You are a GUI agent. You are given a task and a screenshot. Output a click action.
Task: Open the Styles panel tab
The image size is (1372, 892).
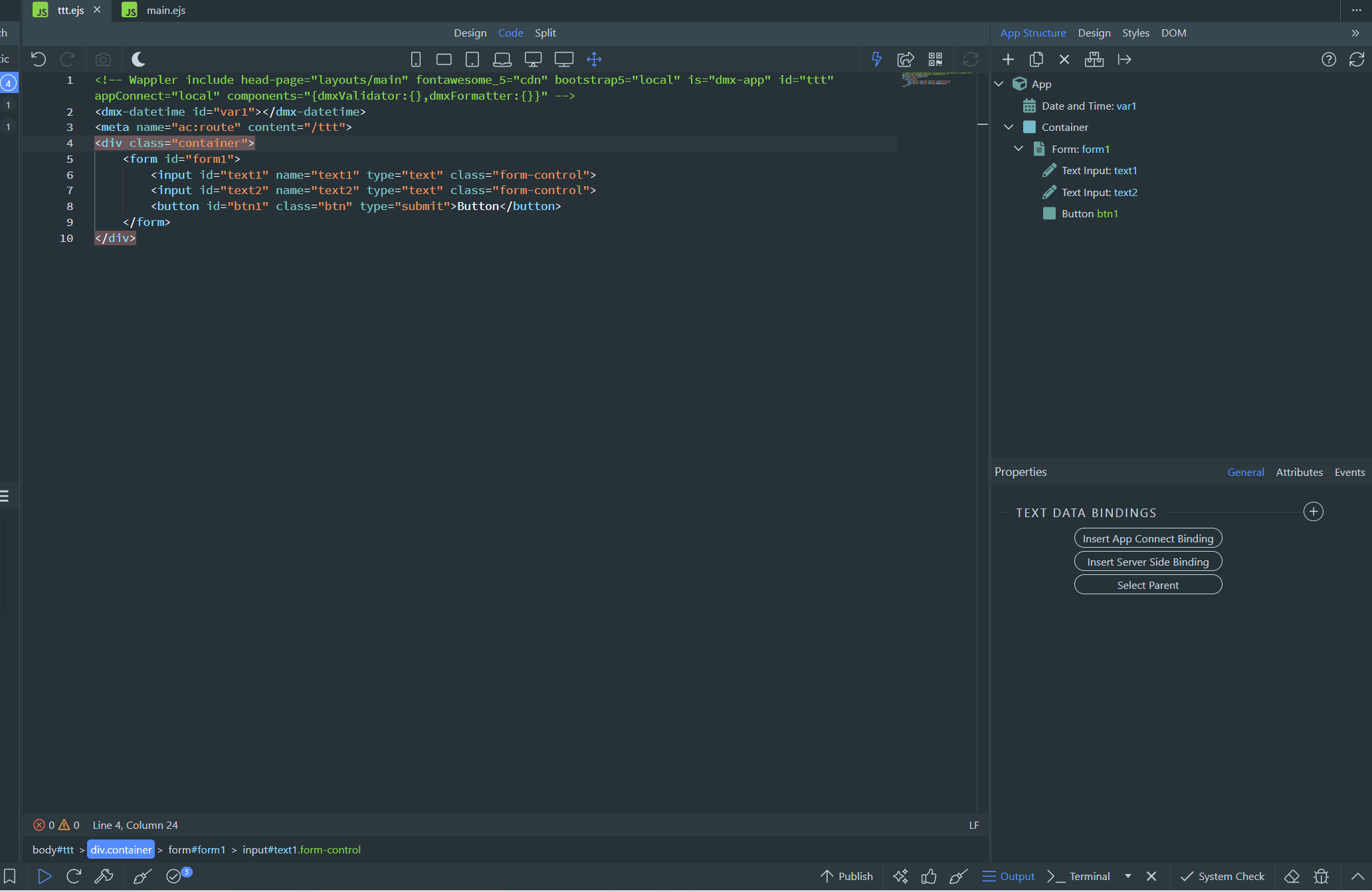pos(1135,33)
